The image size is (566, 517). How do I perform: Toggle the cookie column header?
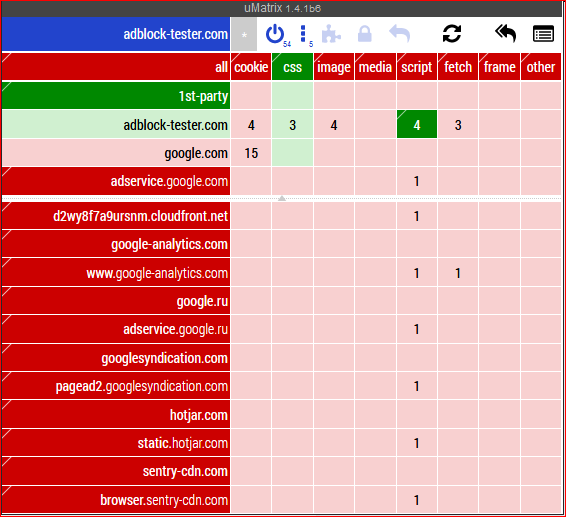251,67
